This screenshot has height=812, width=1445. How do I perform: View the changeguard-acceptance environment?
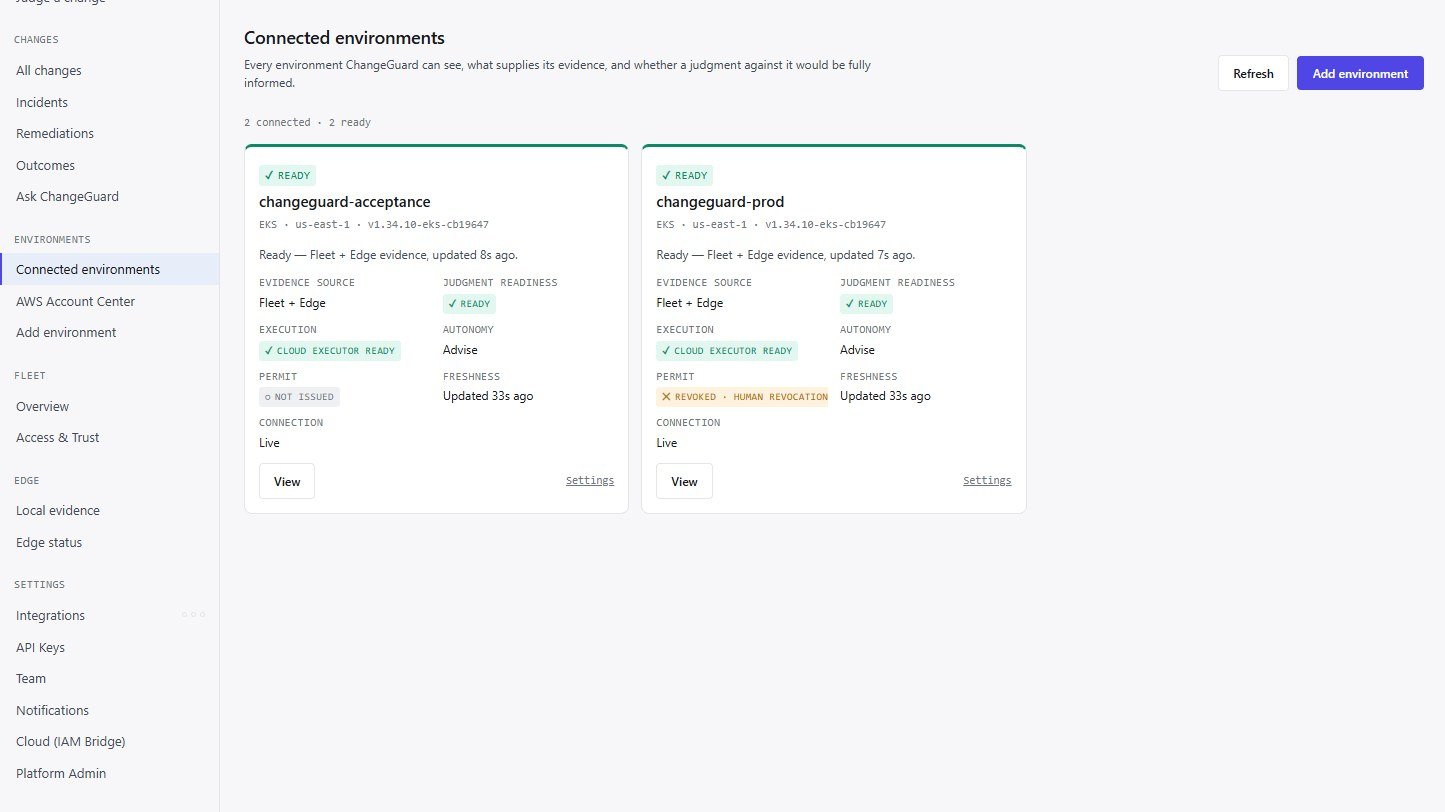(x=287, y=481)
